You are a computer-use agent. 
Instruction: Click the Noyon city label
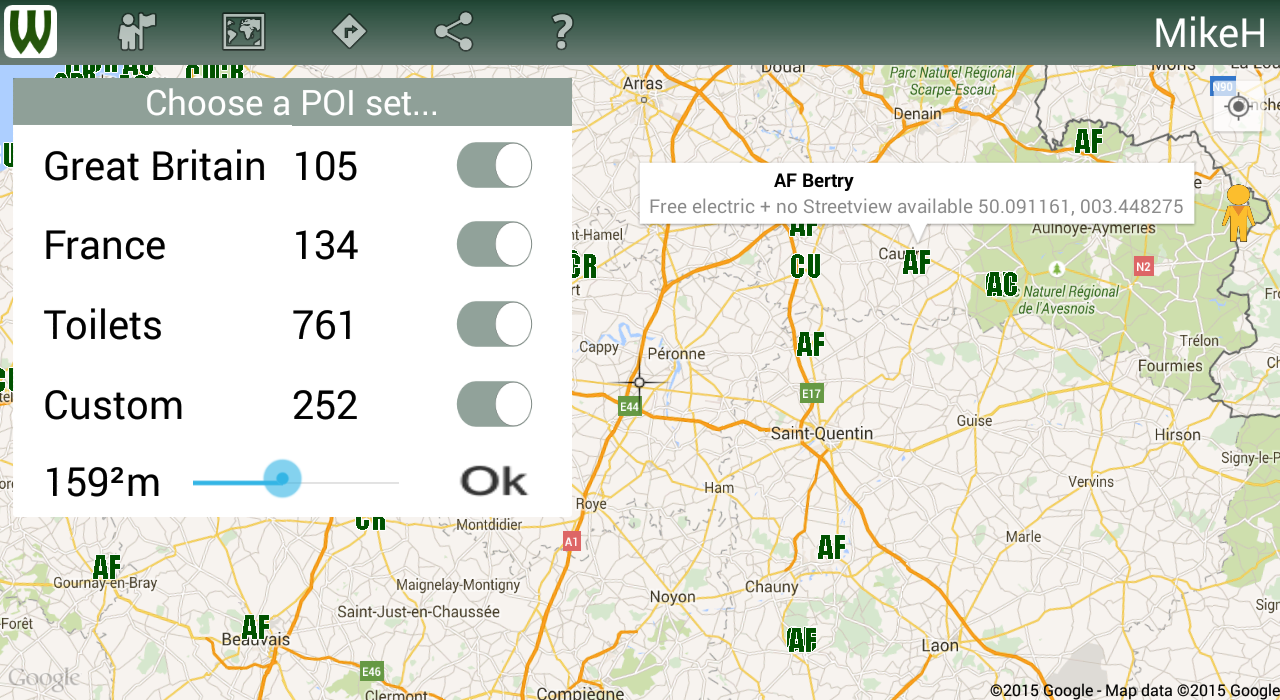[x=672, y=597]
